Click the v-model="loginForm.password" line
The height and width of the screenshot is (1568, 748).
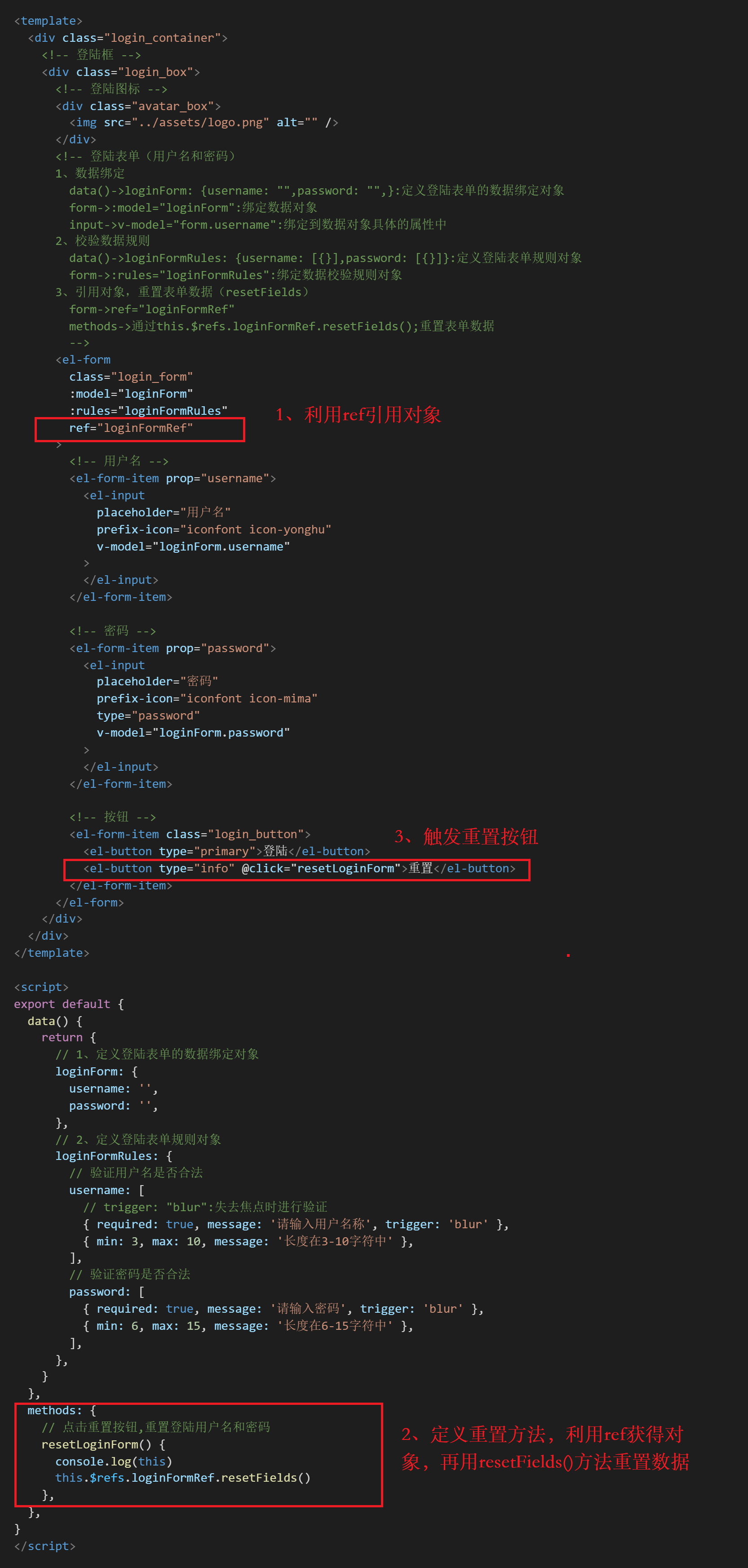194,733
